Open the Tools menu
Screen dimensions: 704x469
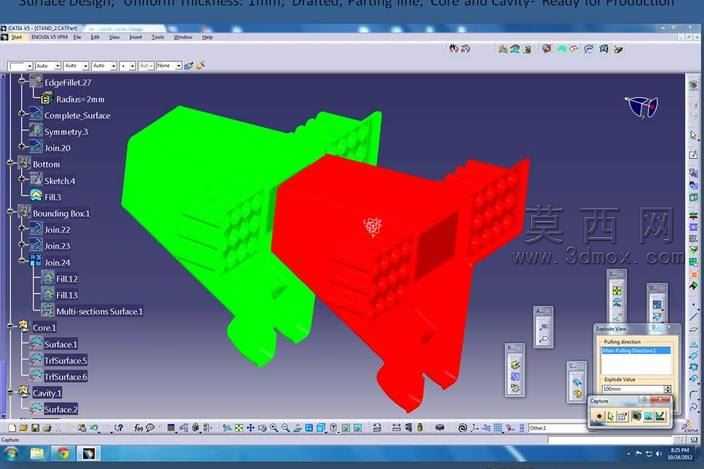(158, 37)
